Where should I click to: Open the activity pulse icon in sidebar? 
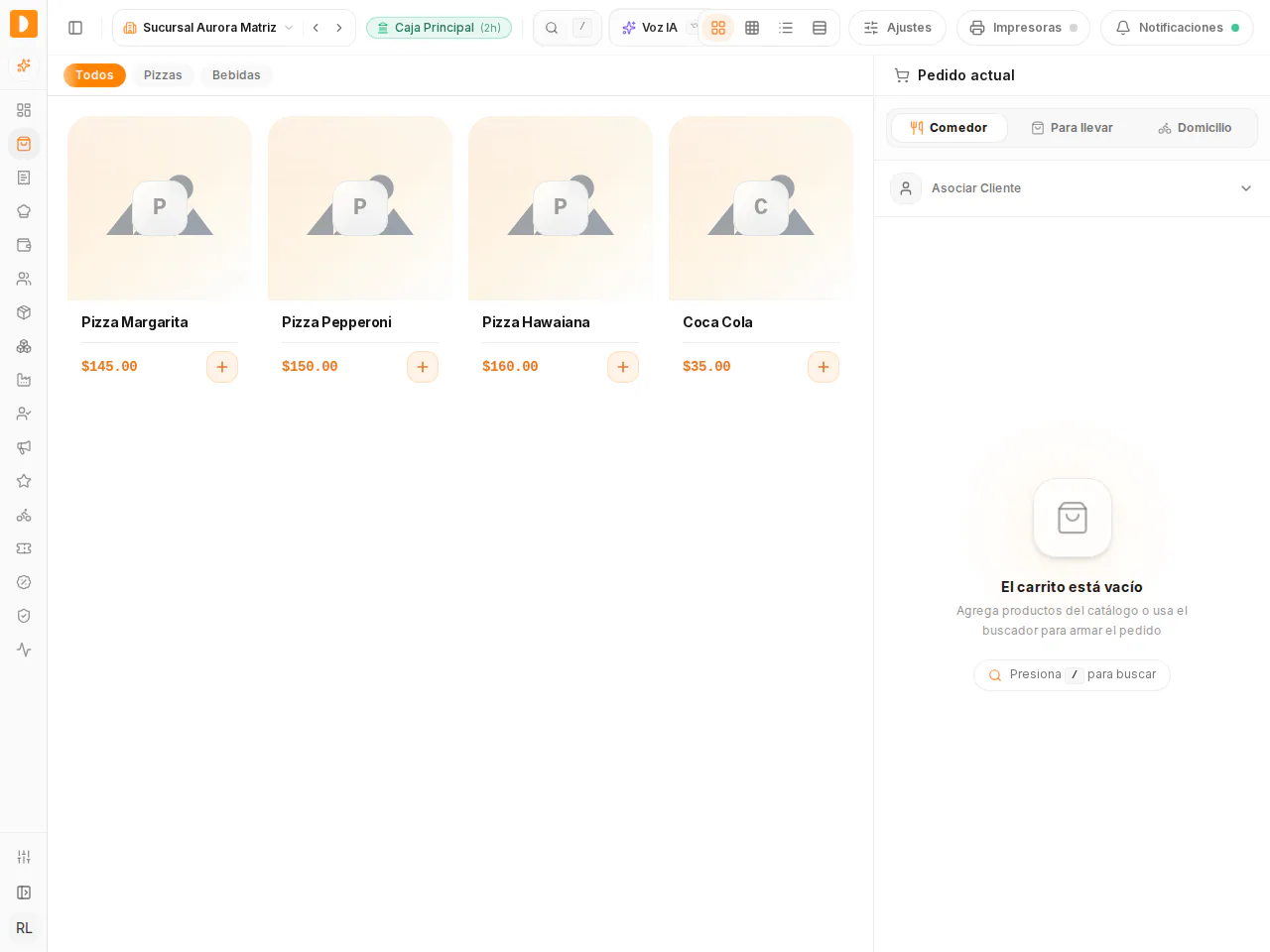point(24,650)
